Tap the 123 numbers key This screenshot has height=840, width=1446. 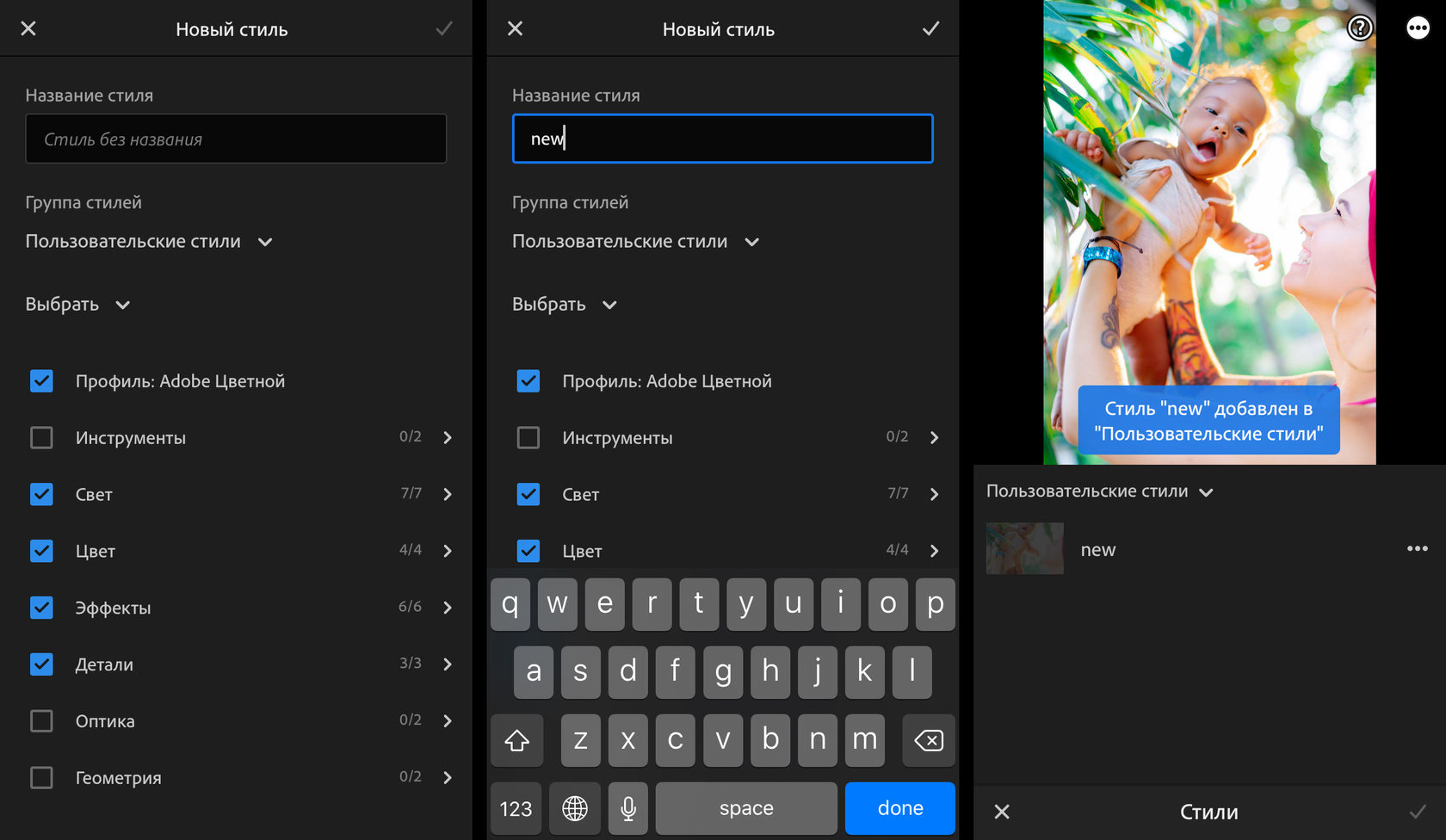click(516, 808)
